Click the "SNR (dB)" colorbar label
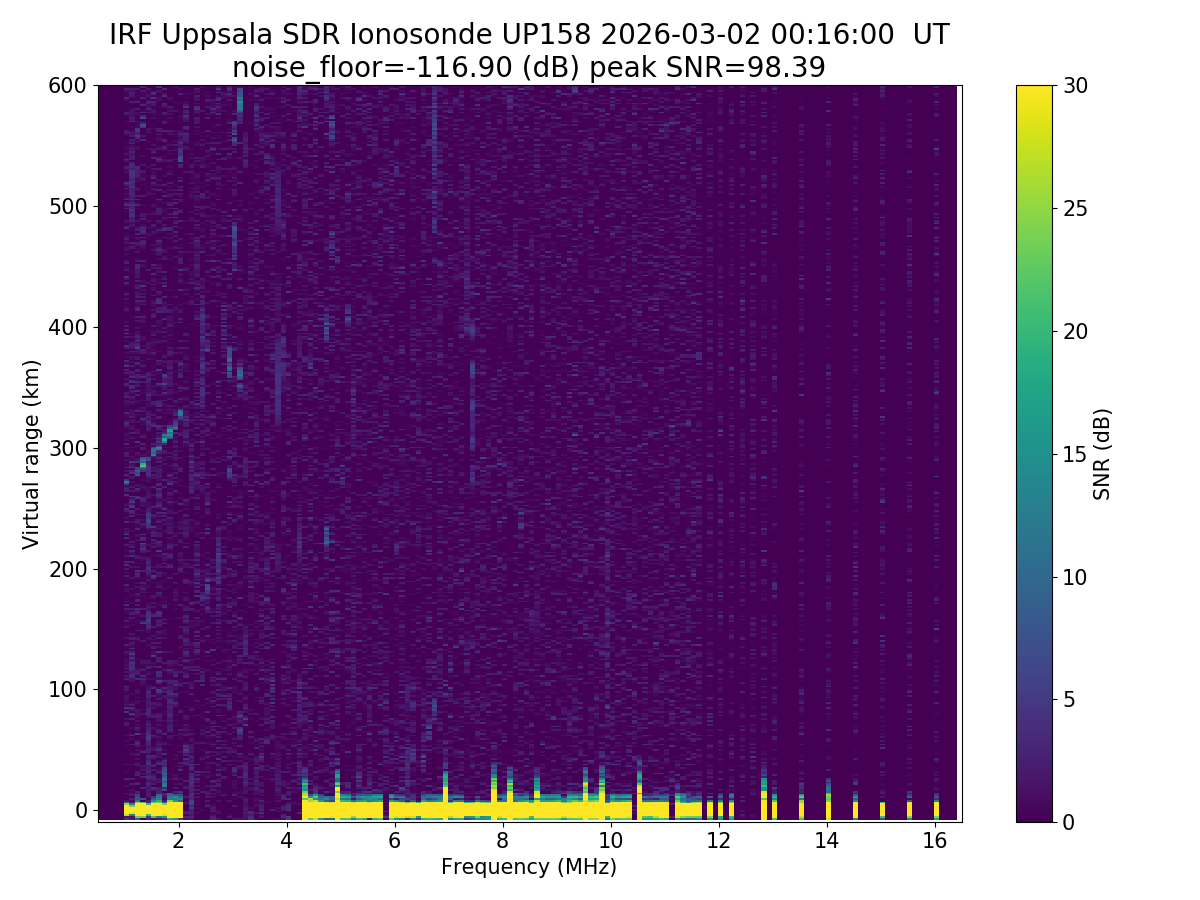1200x900 pixels. click(x=1102, y=453)
